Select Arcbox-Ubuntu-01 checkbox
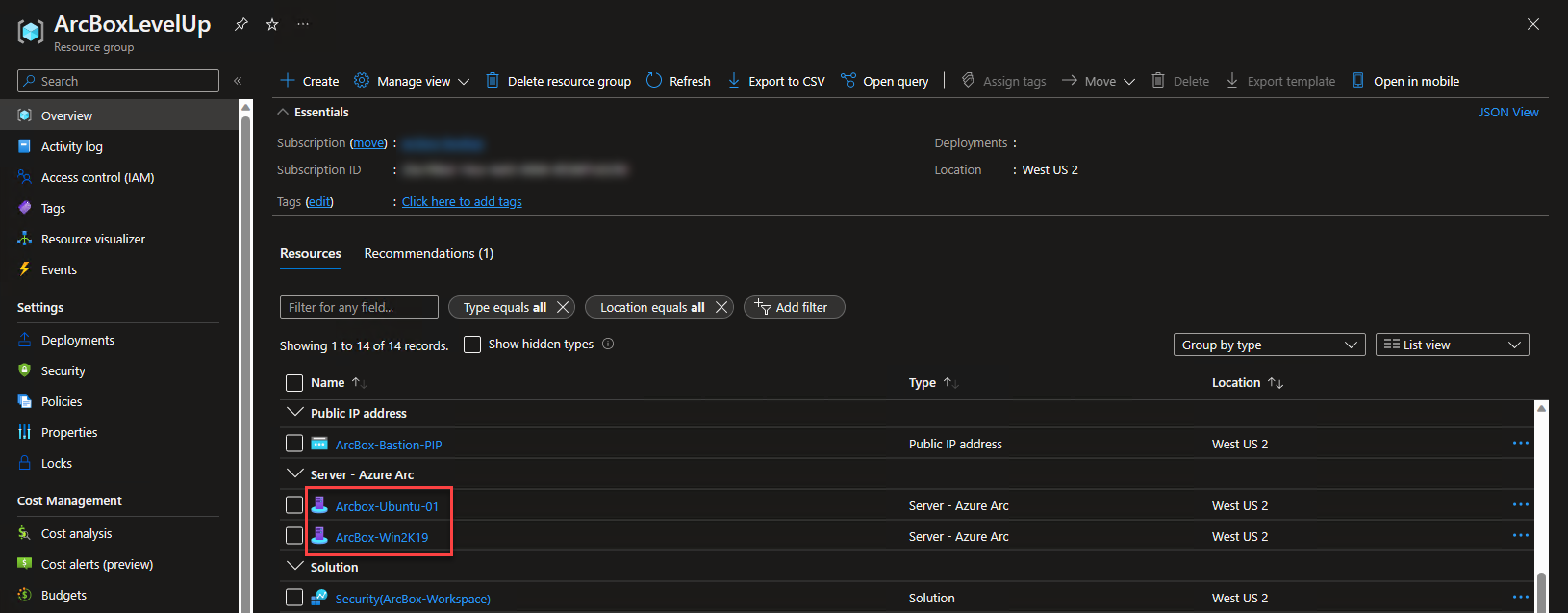 pyautogui.click(x=294, y=505)
